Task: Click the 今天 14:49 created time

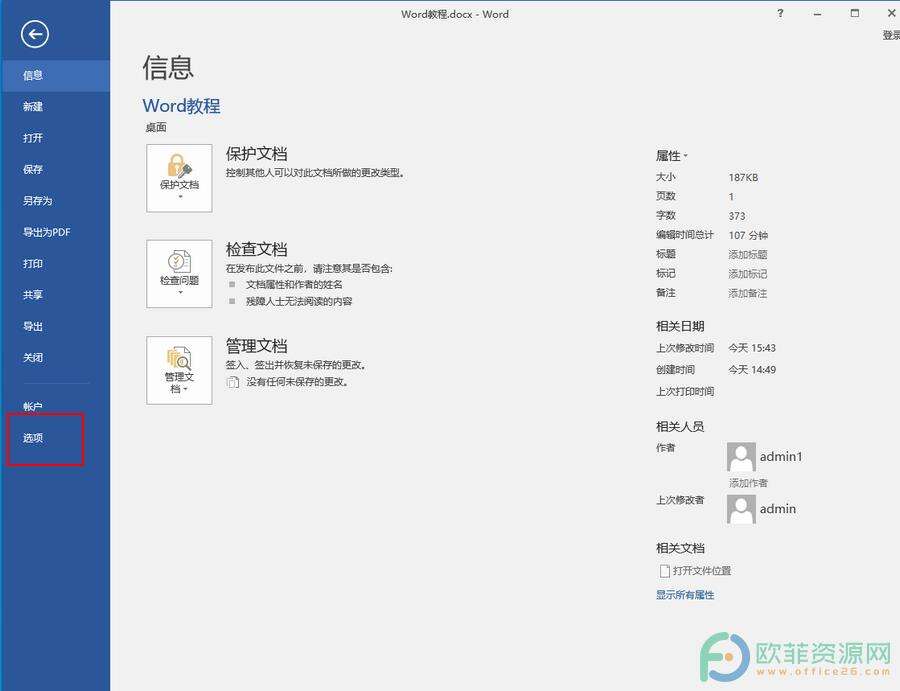Action: [x=752, y=370]
